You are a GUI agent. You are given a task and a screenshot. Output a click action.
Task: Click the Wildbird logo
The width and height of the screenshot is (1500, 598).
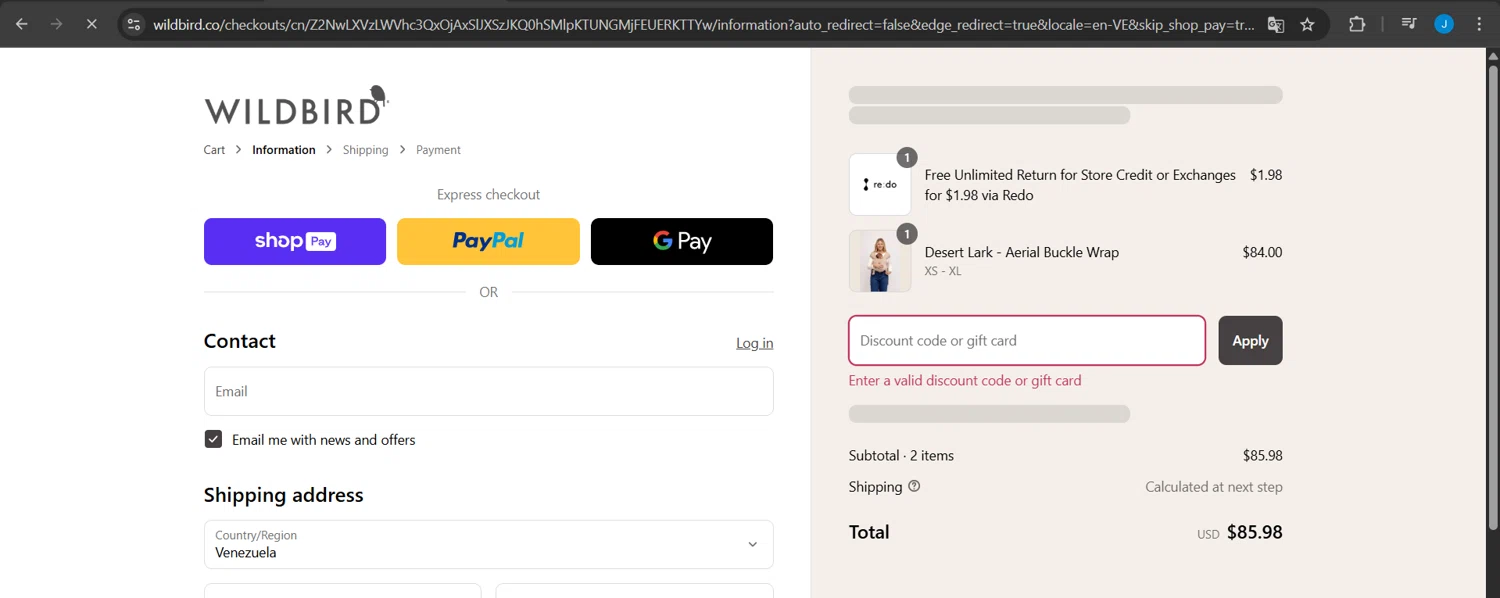point(296,105)
